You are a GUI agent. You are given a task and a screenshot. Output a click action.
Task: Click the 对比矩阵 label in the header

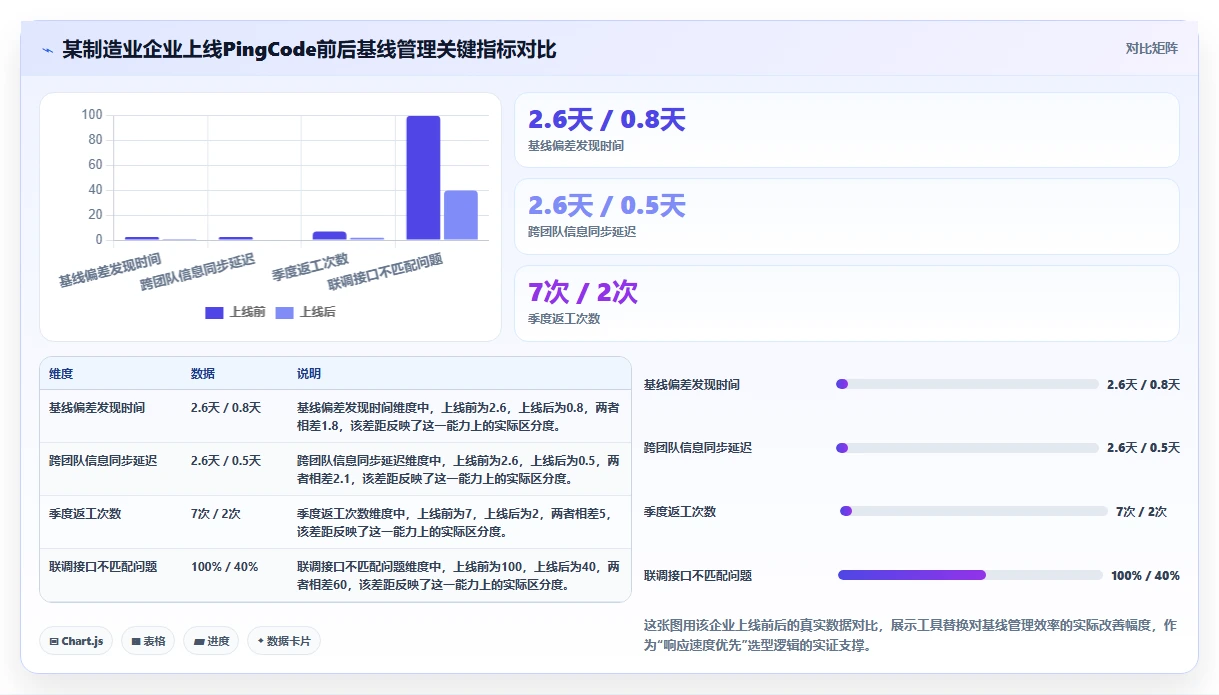tap(1151, 49)
